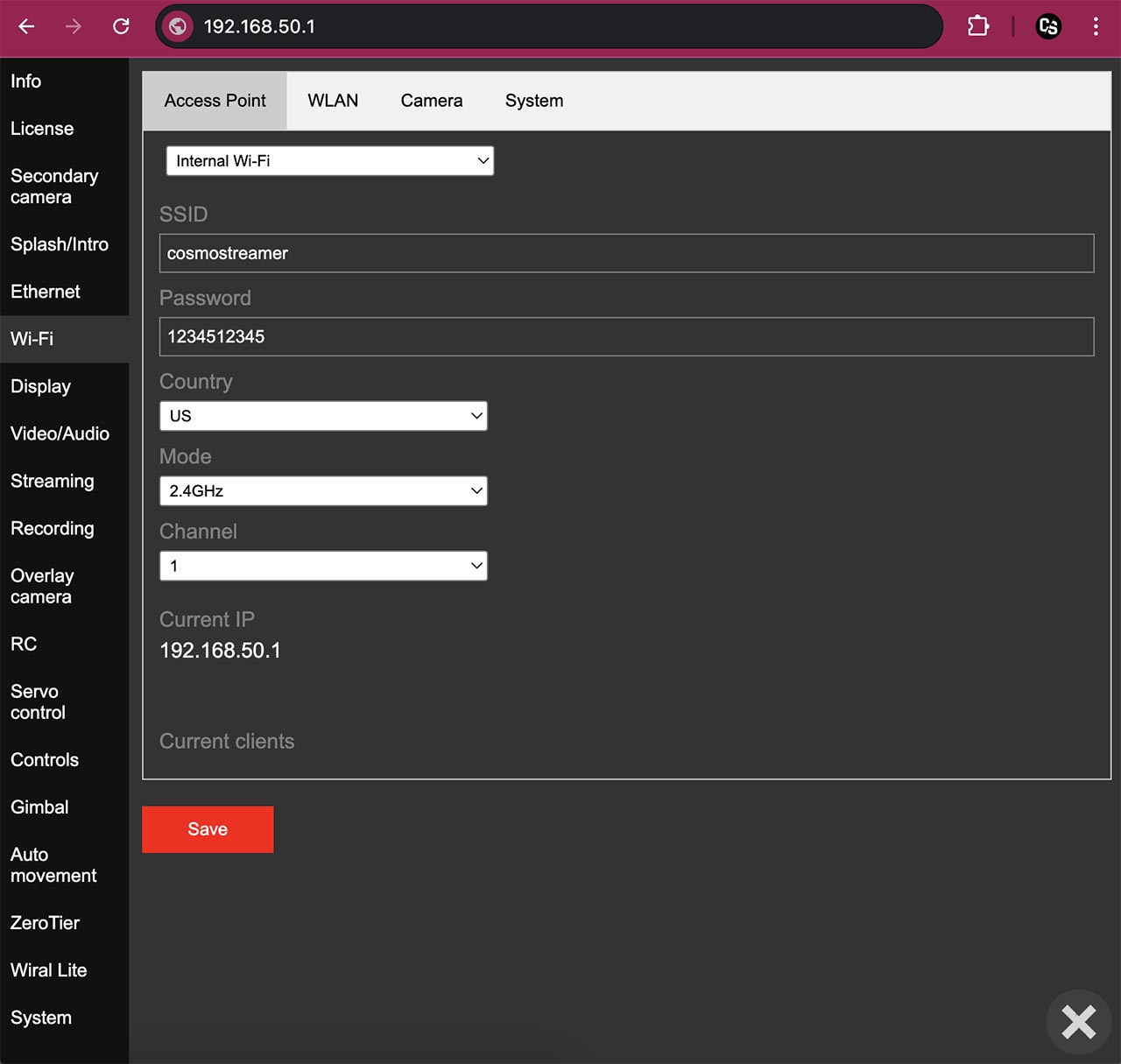Click the browser forward arrow
Viewport: 1121px width, 1064px height.
click(74, 26)
